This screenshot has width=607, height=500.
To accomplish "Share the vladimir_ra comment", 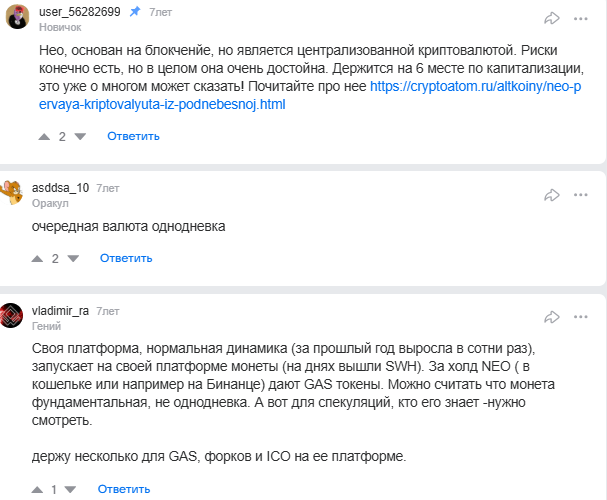I will pos(552,317).
